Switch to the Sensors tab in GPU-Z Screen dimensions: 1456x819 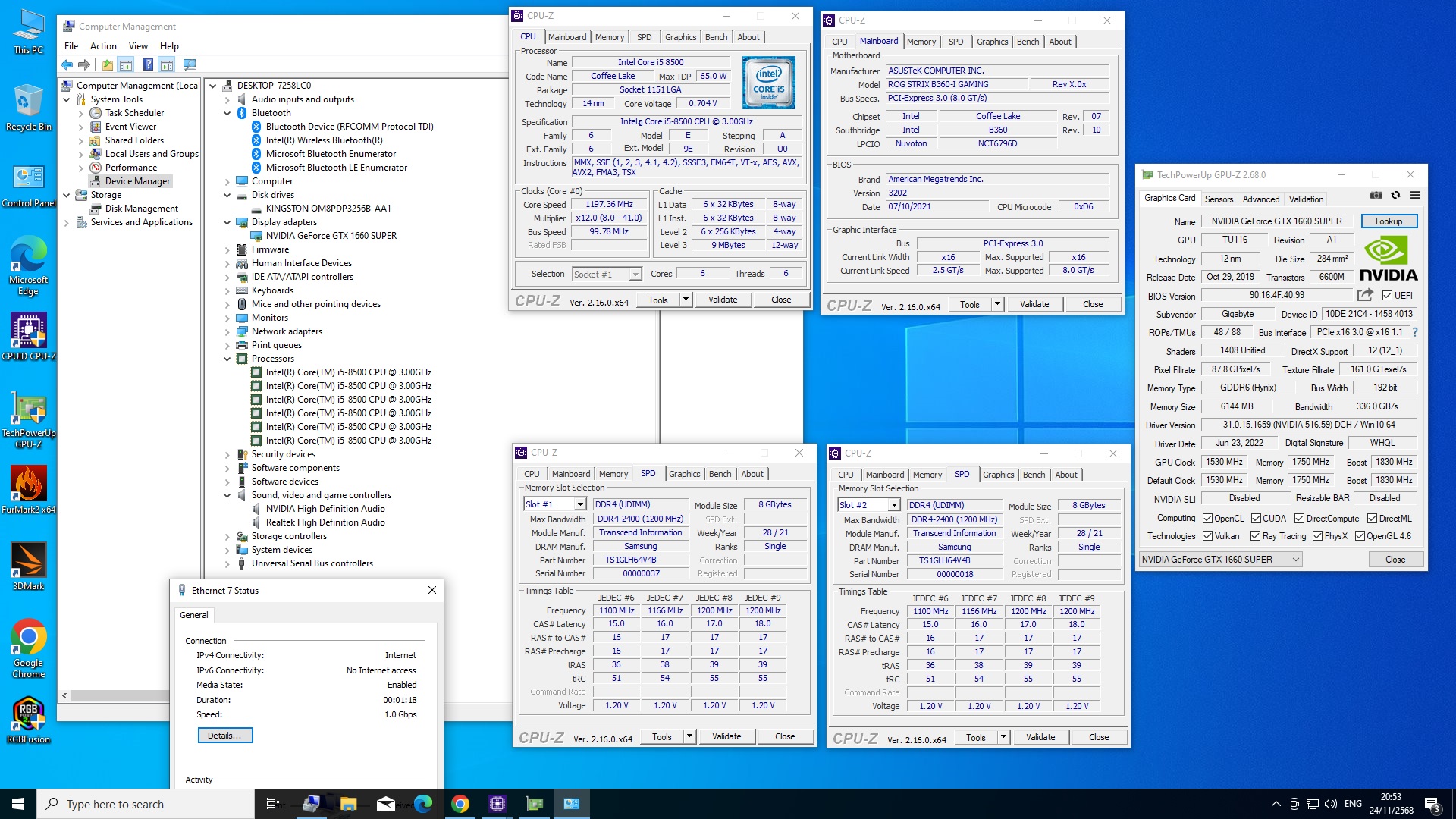click(1219, 199)
